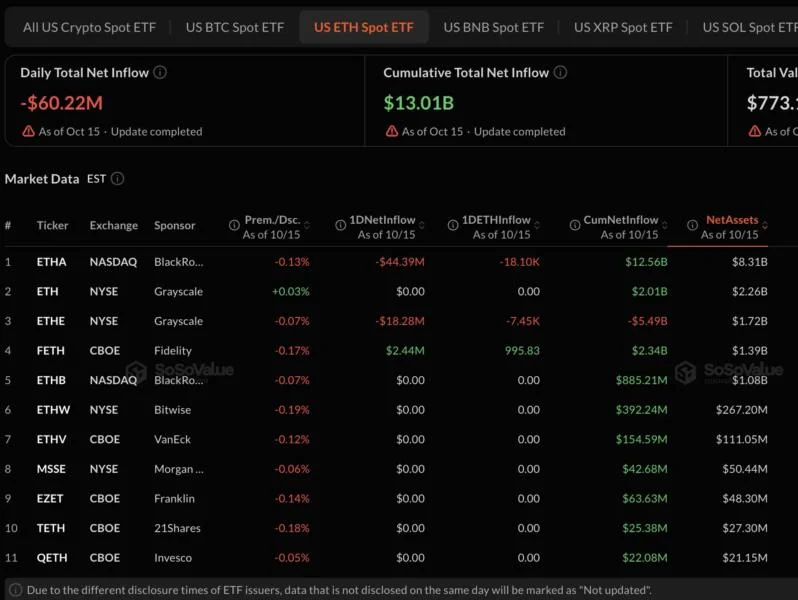Click ETHA 1D net inflow -$44.39M
The width and height of the screenshot is (798, 600).
(x=400, y=262)
